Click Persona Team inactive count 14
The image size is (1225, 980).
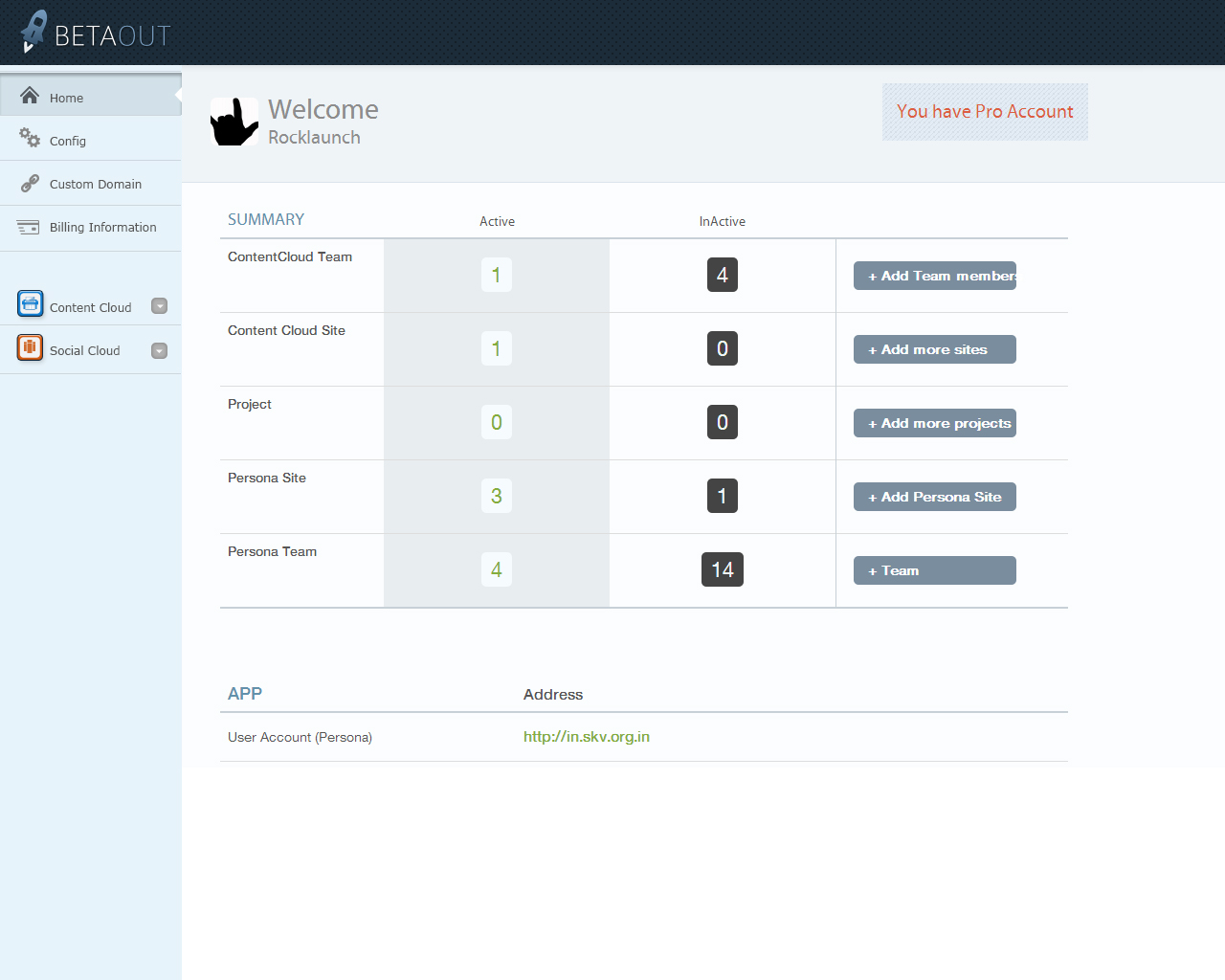click(723, 569)
